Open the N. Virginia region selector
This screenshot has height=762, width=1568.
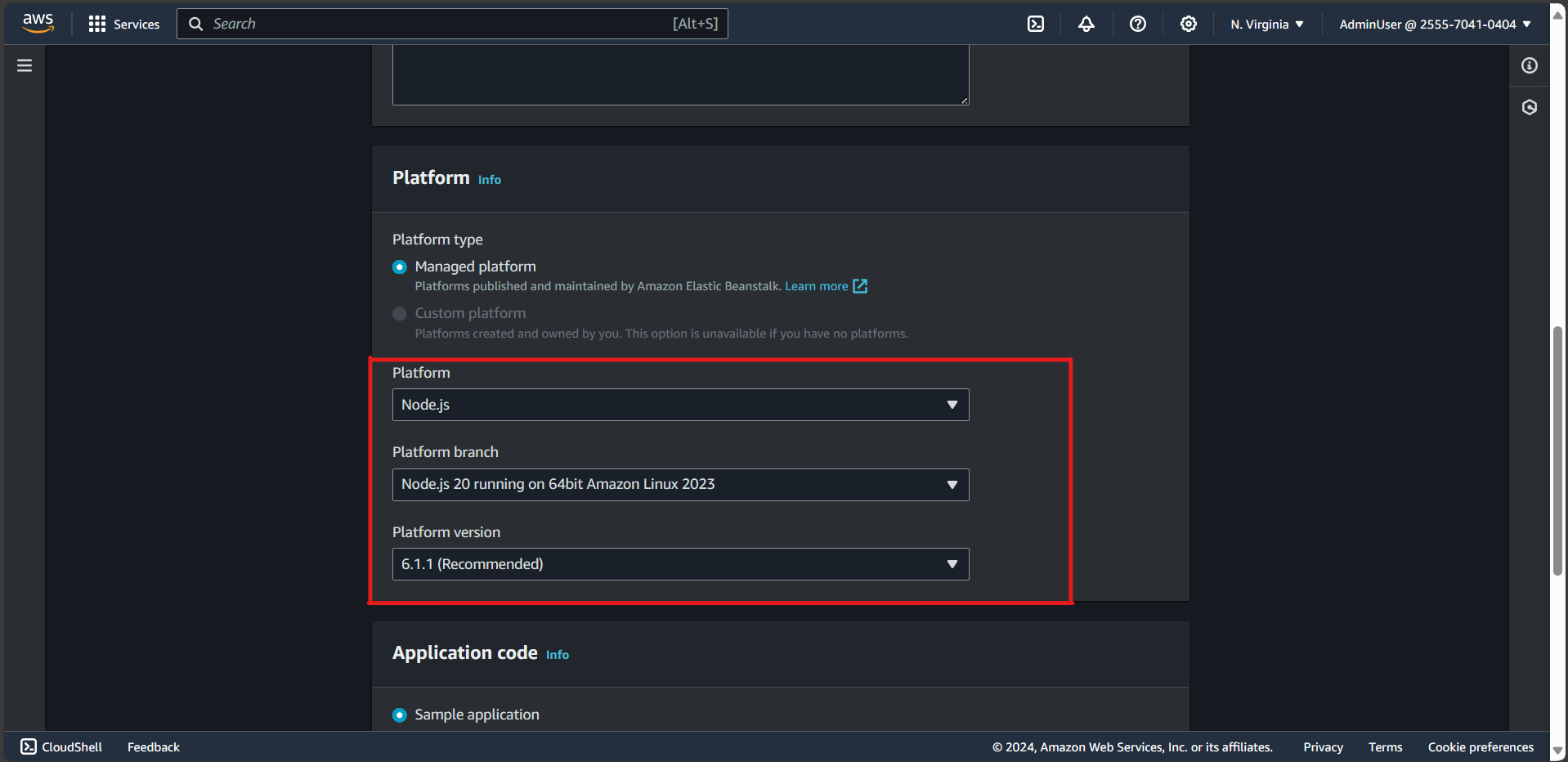pos(1267,25)
